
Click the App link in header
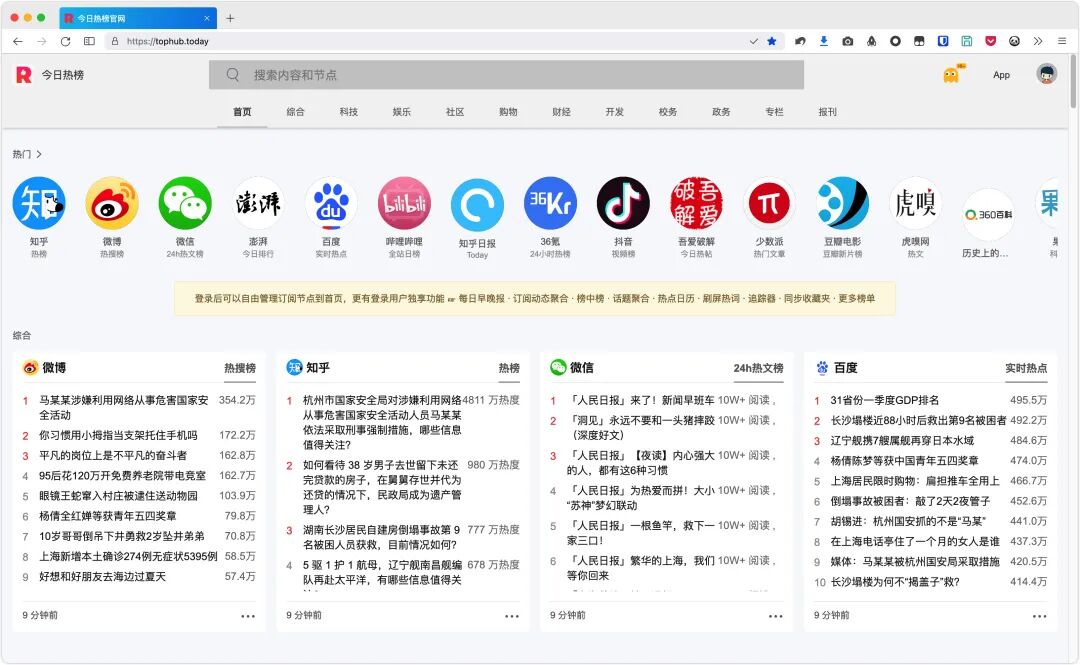tap(1001, 75)
